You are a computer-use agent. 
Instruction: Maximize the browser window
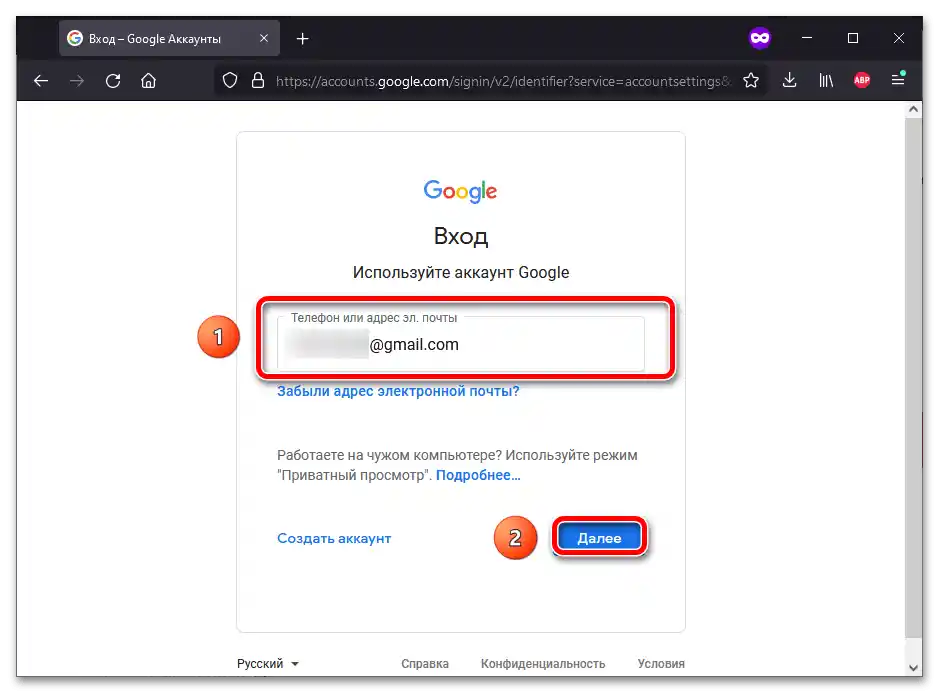click(x=853, y=38)
